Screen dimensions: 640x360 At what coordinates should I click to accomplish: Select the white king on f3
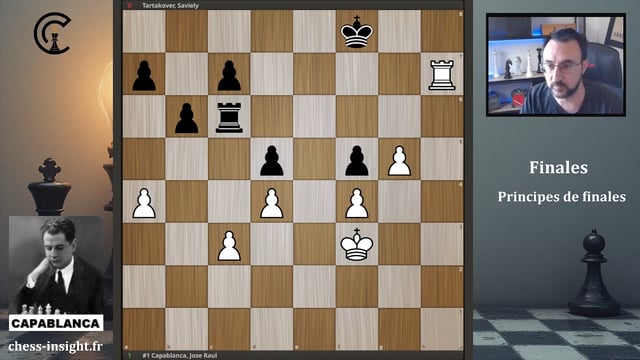357,244
